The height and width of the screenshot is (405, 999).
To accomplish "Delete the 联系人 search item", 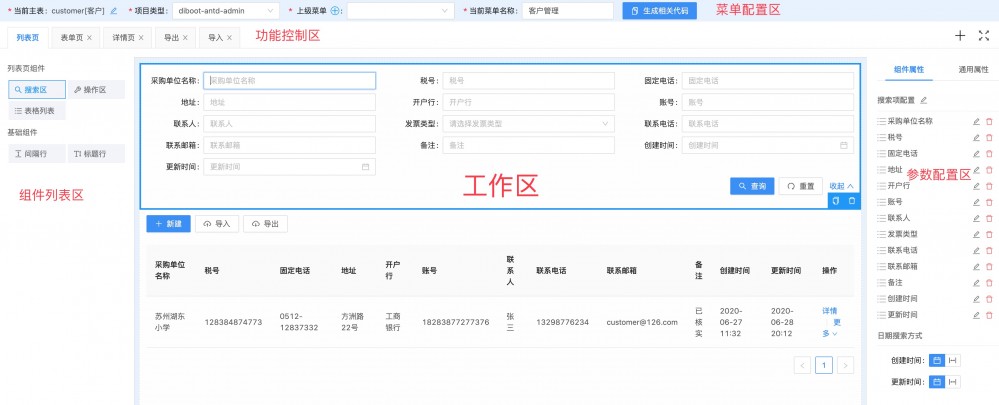I will click(989, 218).
